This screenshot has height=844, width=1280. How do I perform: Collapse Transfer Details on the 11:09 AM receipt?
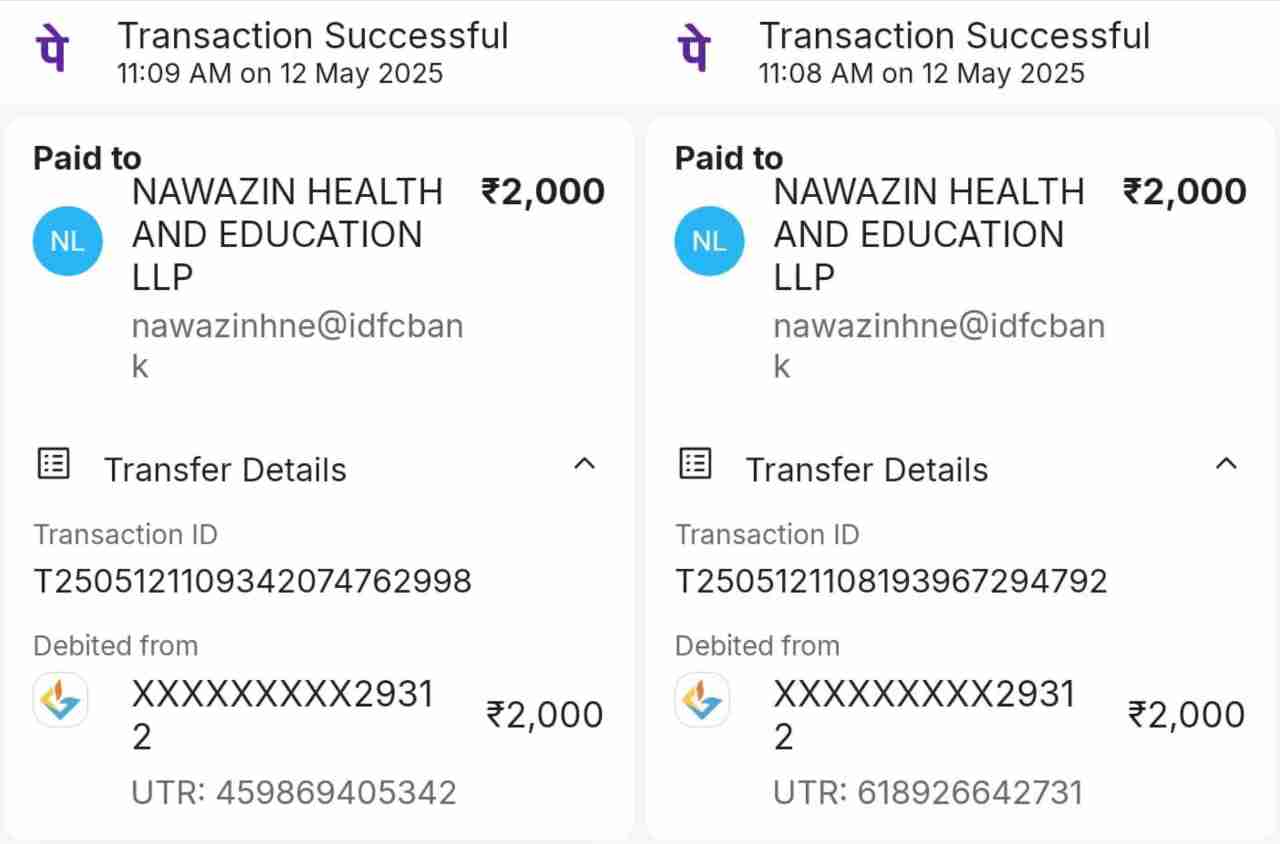pos(584,464)
